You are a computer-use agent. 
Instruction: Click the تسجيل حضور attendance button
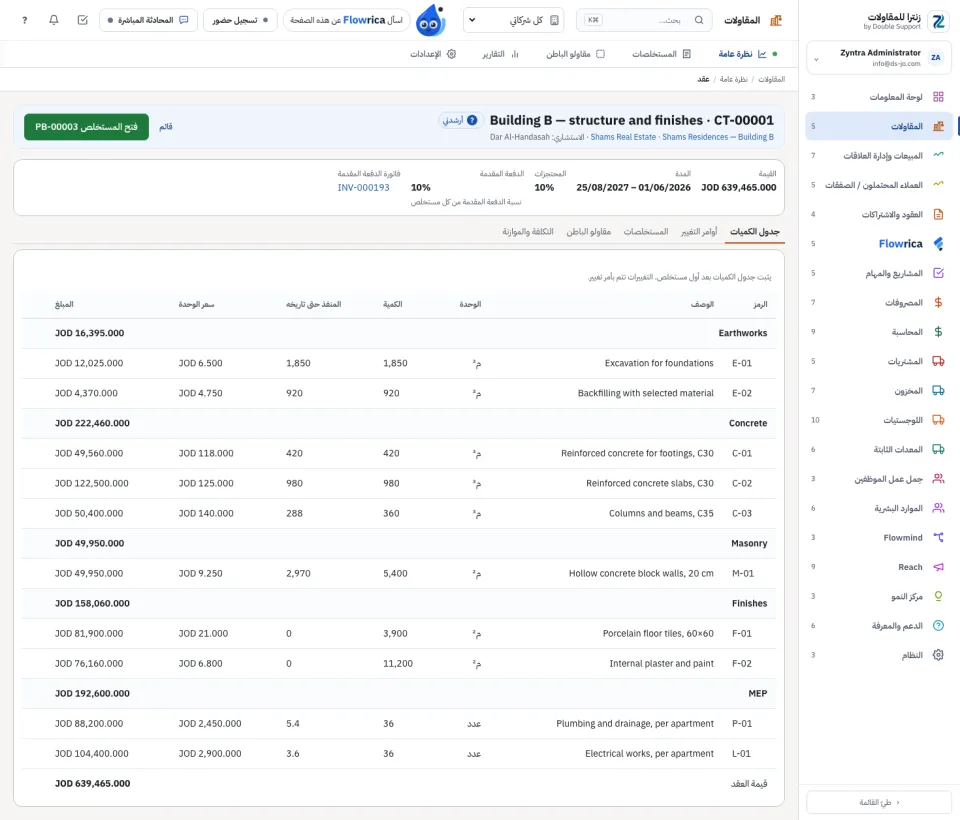(x=240, y=20)
